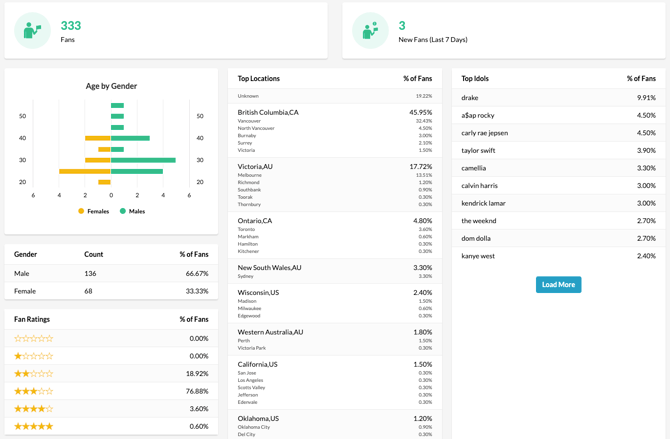The width and height of the screenshot is (670, 439).
Task: Select the two-star rating row stars
Action: [33, 374]
